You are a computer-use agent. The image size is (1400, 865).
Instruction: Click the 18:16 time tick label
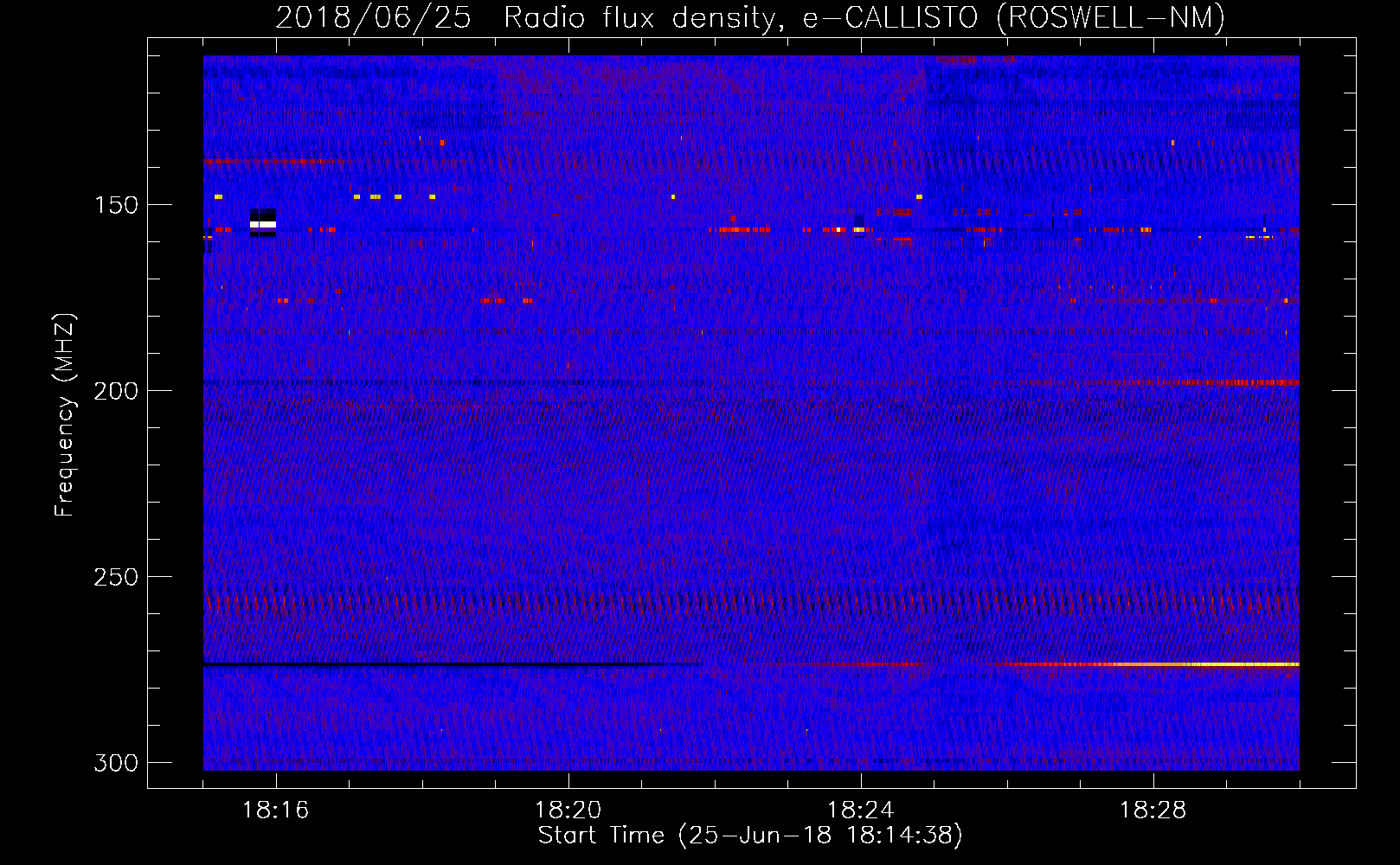(275, 811)
